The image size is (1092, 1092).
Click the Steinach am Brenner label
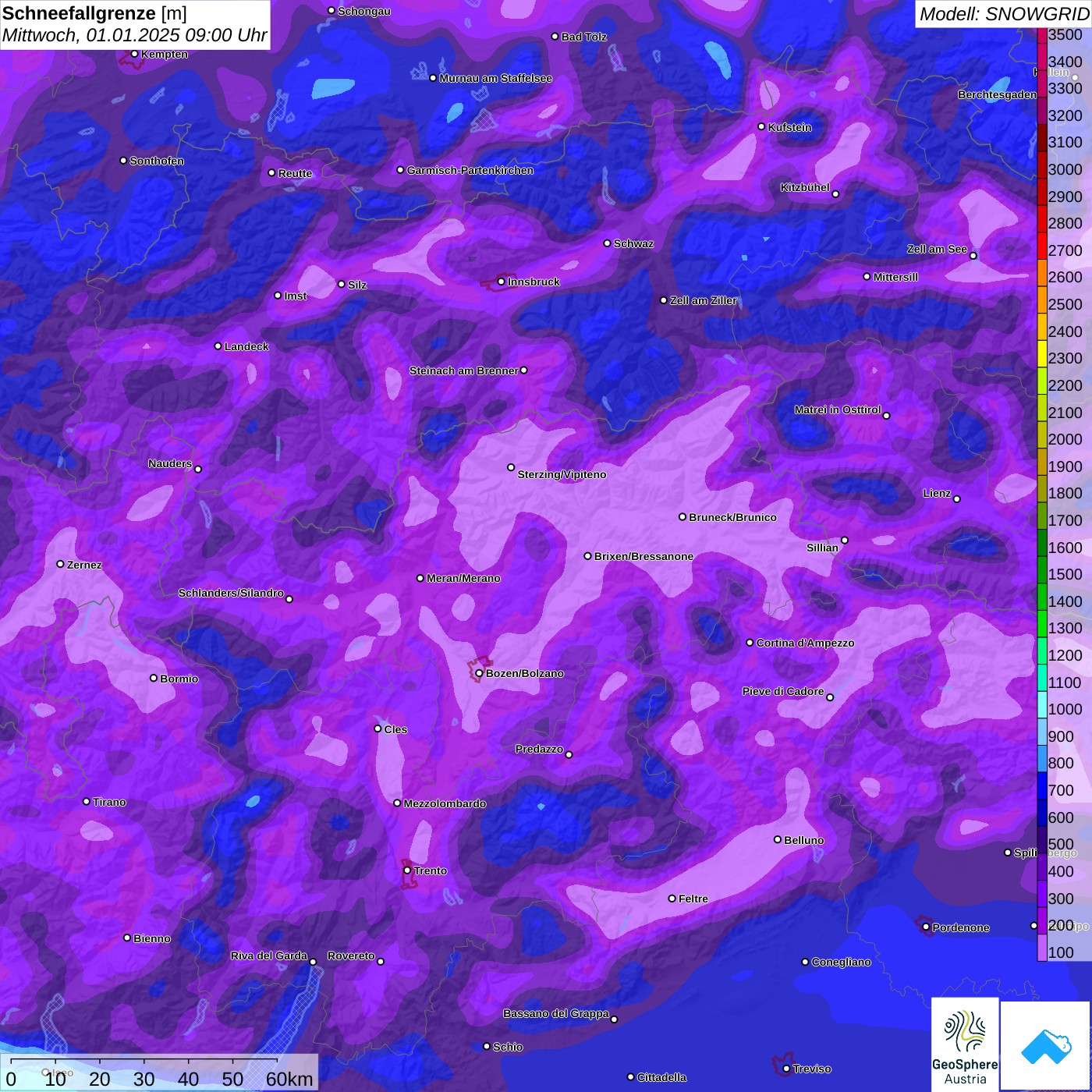pyautogui.click(x=464, y=370)
